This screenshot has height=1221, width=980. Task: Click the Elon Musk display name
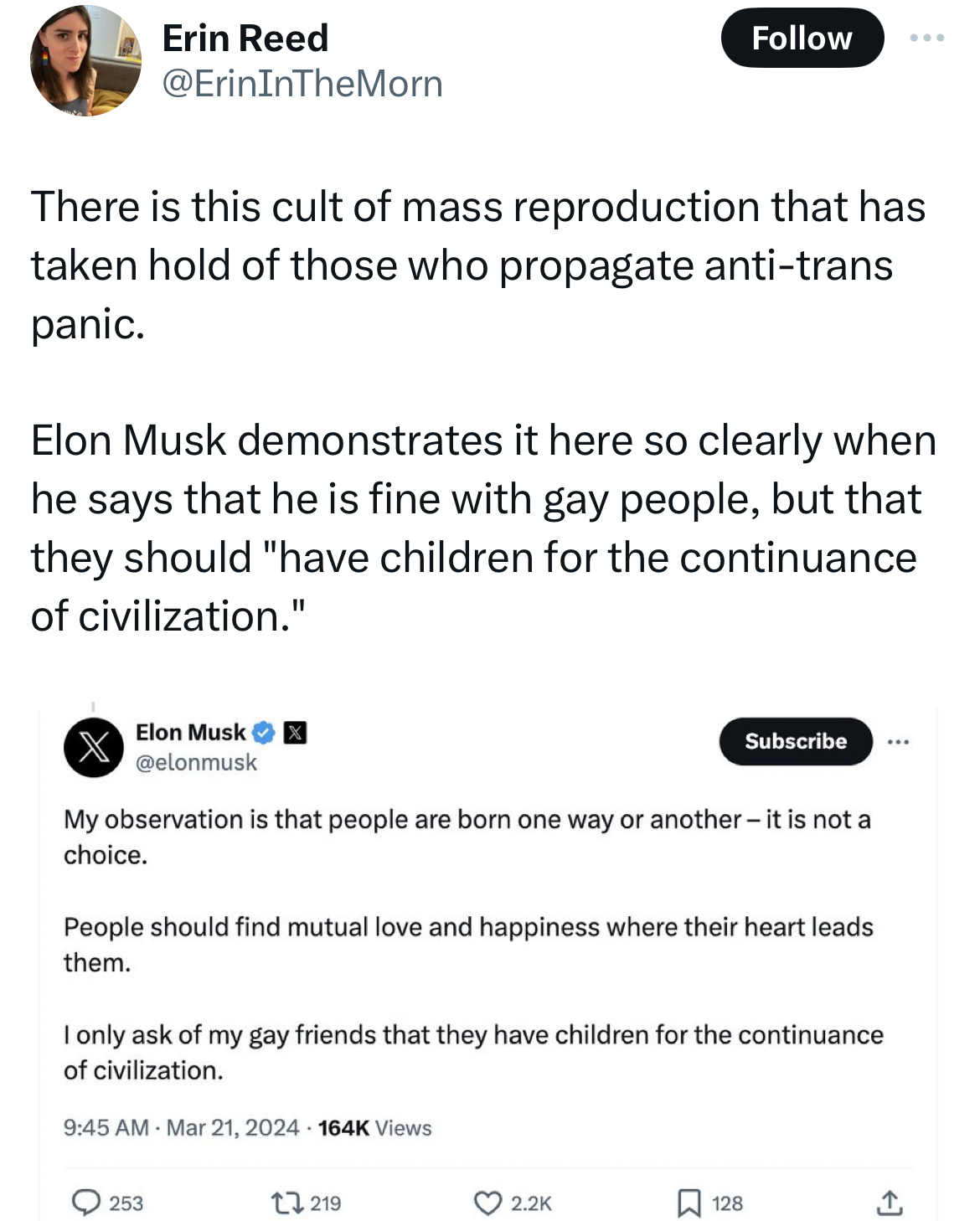(190, 733)
